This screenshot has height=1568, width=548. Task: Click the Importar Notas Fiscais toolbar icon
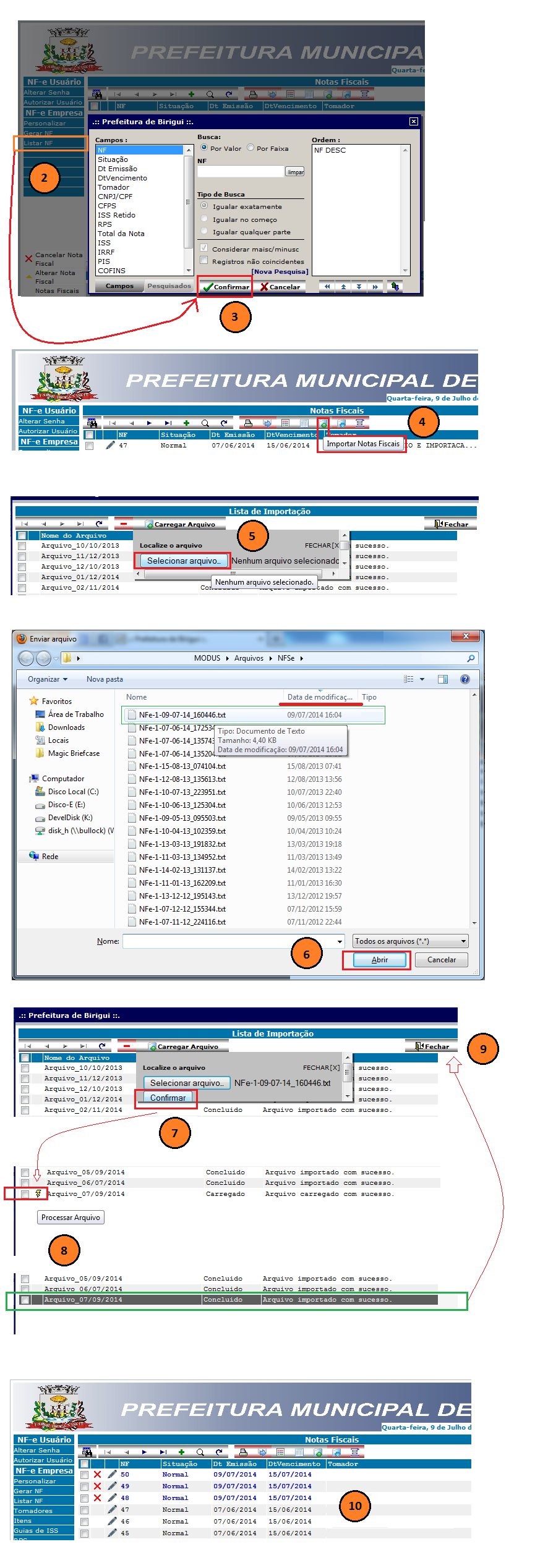point(323,423)
